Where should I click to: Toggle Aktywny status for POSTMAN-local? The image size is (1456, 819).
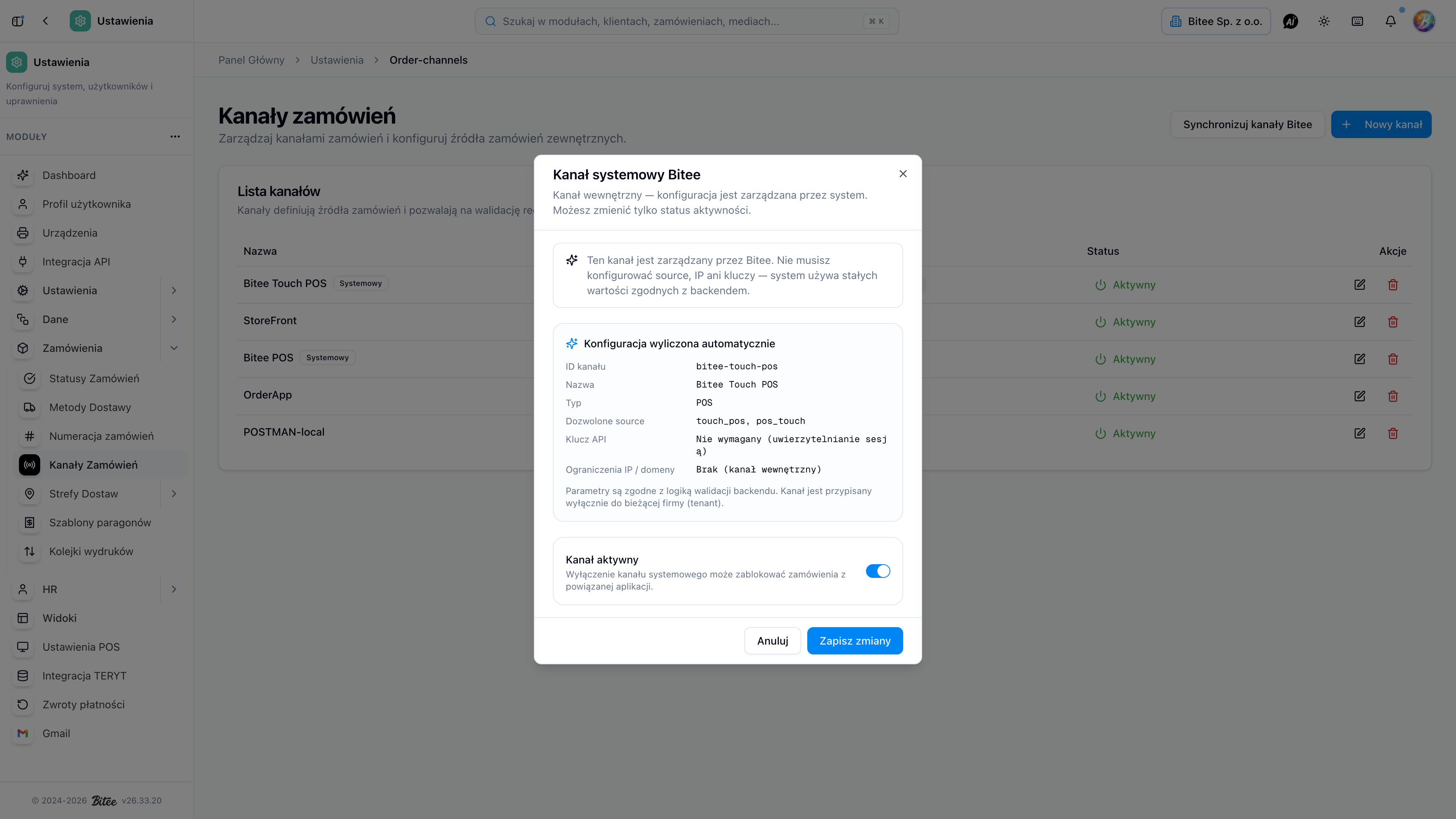click(x=1125, y=433)
